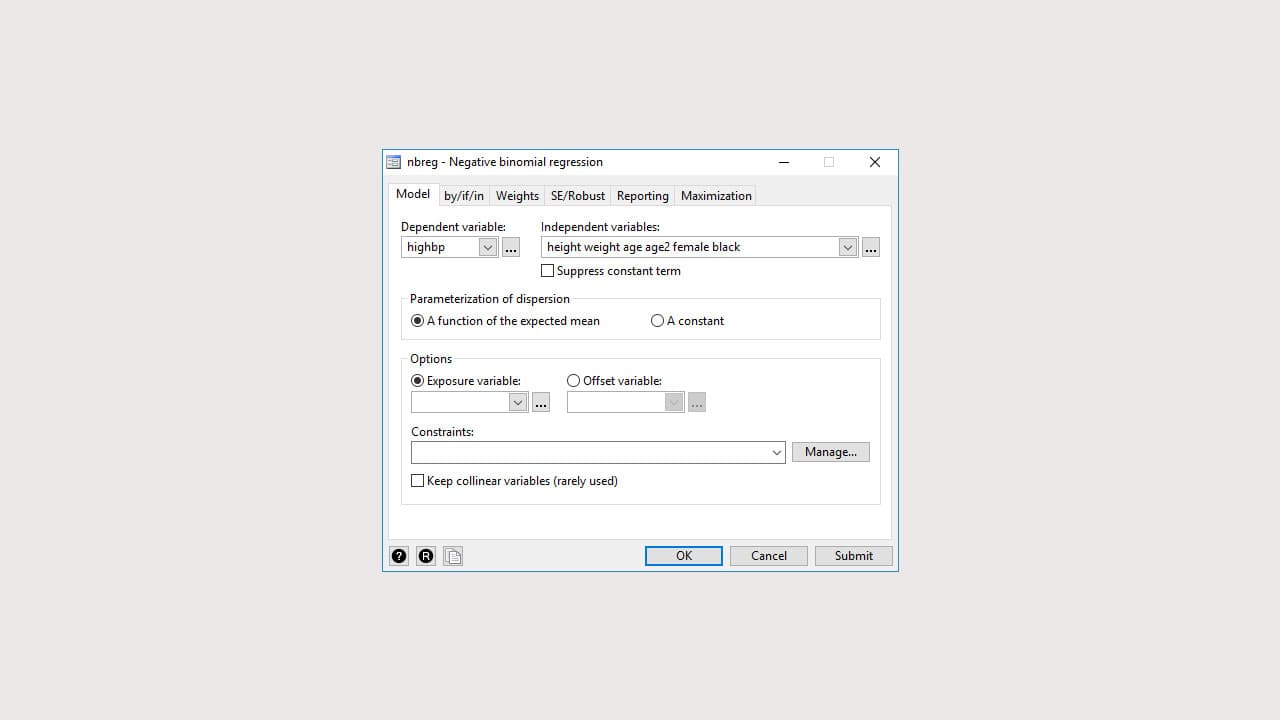Enable Suppress constant term

coord(548,270)
